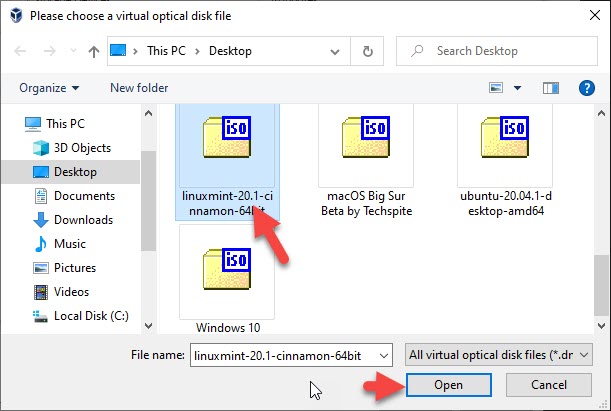Screen dimensions: 611x411
Task: Click the Back navigation arrow
Action: click(x=22, y=51)
